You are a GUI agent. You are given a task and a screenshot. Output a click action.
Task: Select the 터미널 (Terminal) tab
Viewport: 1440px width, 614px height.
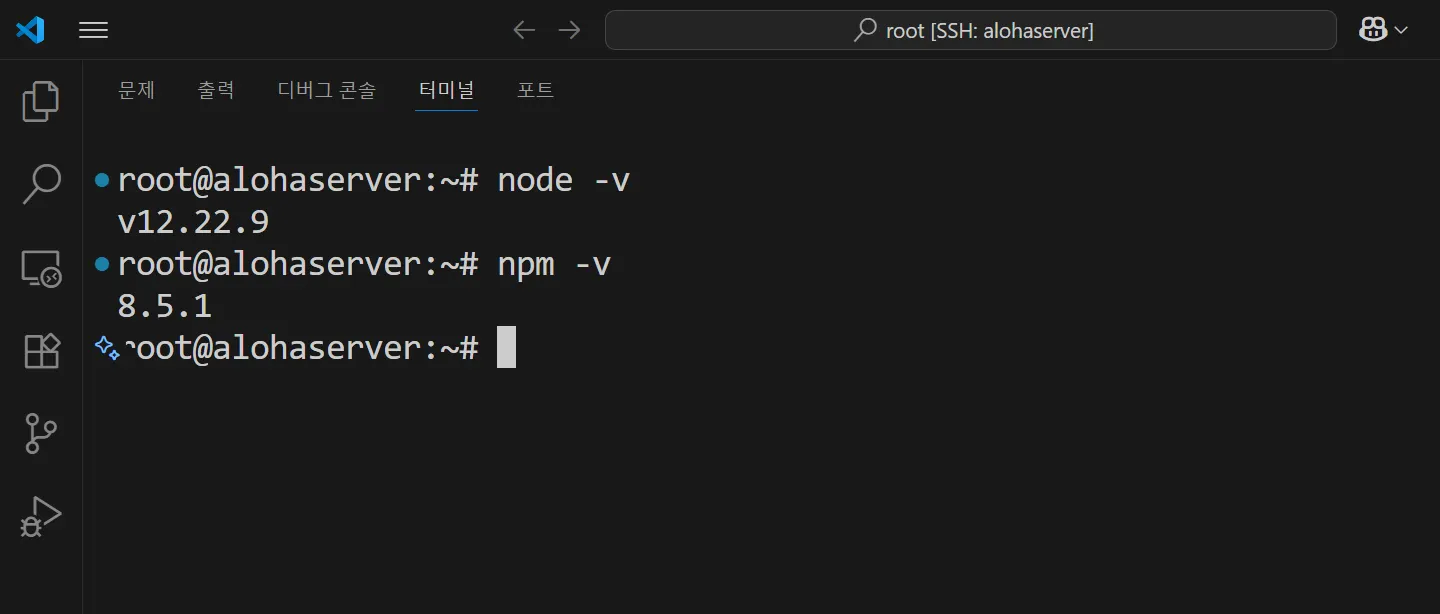tap(446, 90)
